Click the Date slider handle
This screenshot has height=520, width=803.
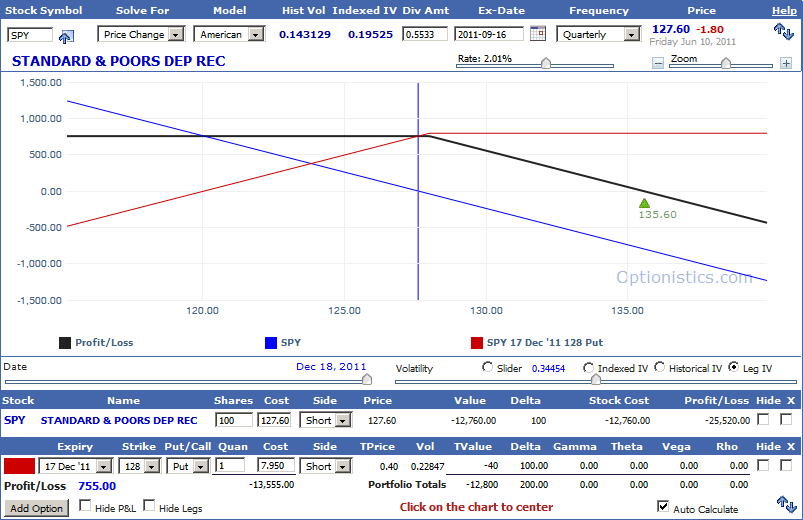[367, 380]
